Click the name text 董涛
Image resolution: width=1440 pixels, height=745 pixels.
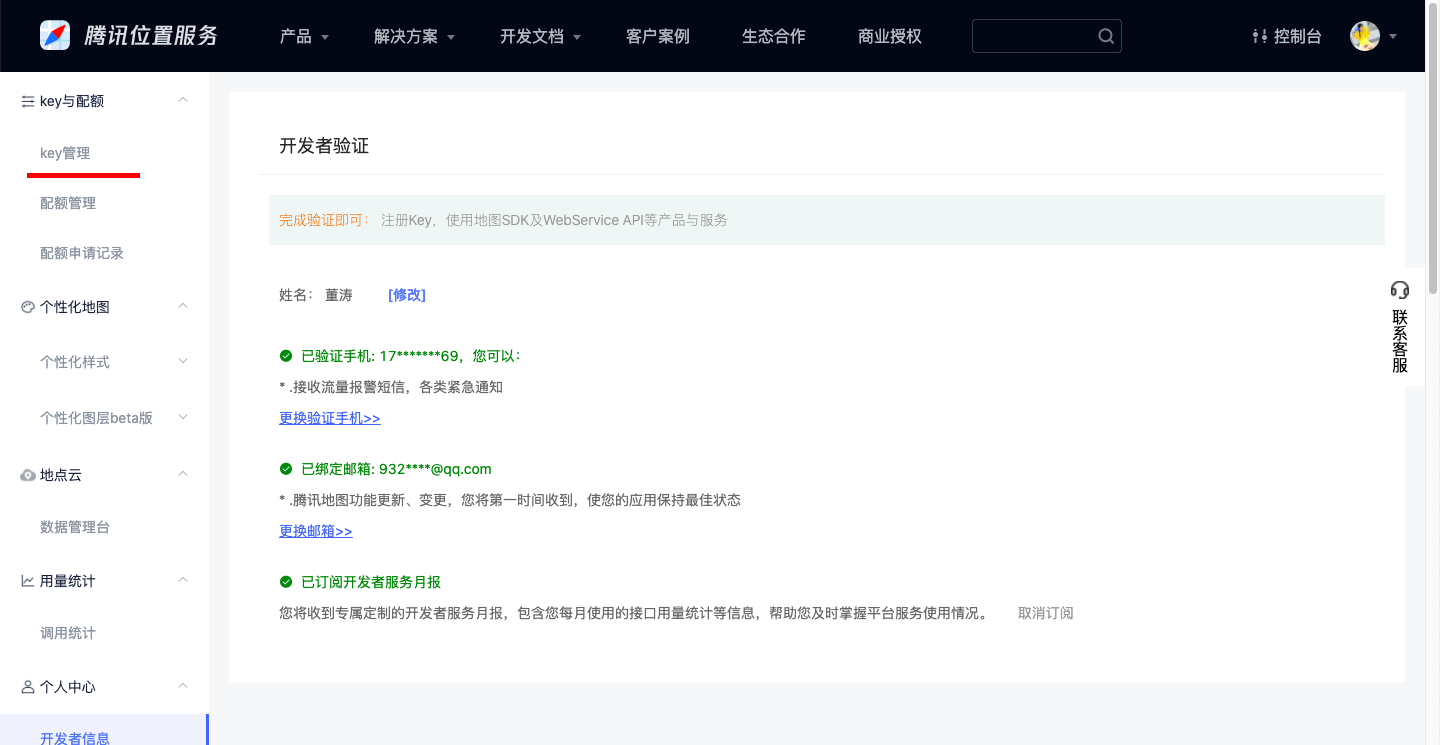point(339,295)
